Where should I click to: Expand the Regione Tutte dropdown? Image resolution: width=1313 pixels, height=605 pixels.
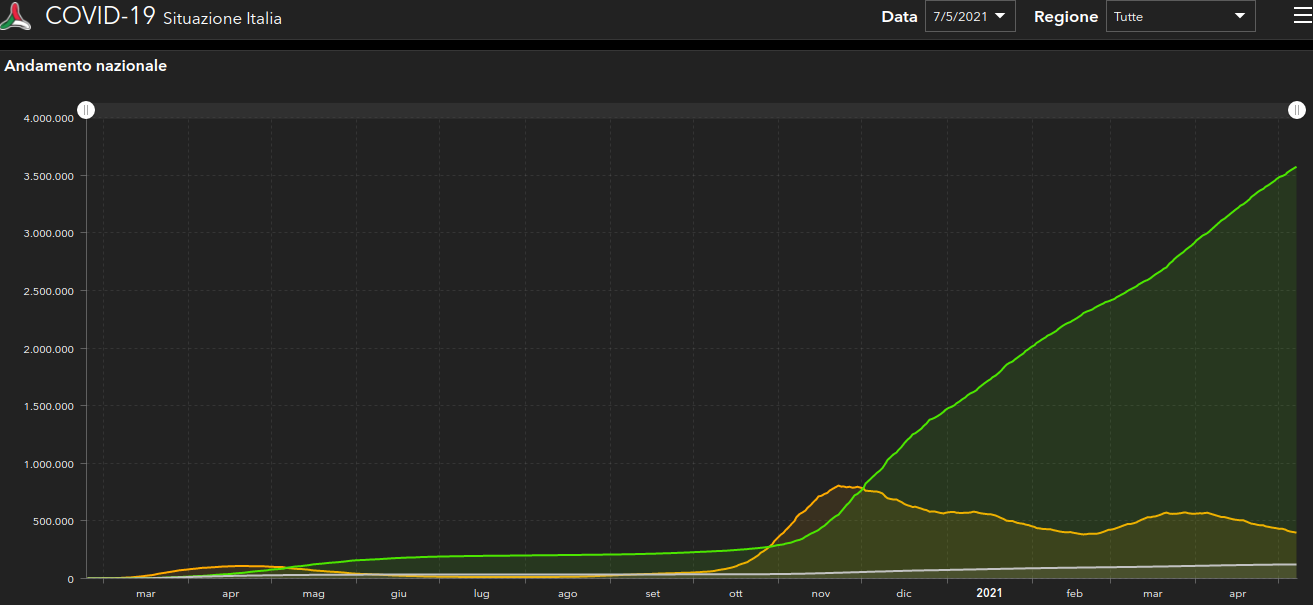(1180, 16)
